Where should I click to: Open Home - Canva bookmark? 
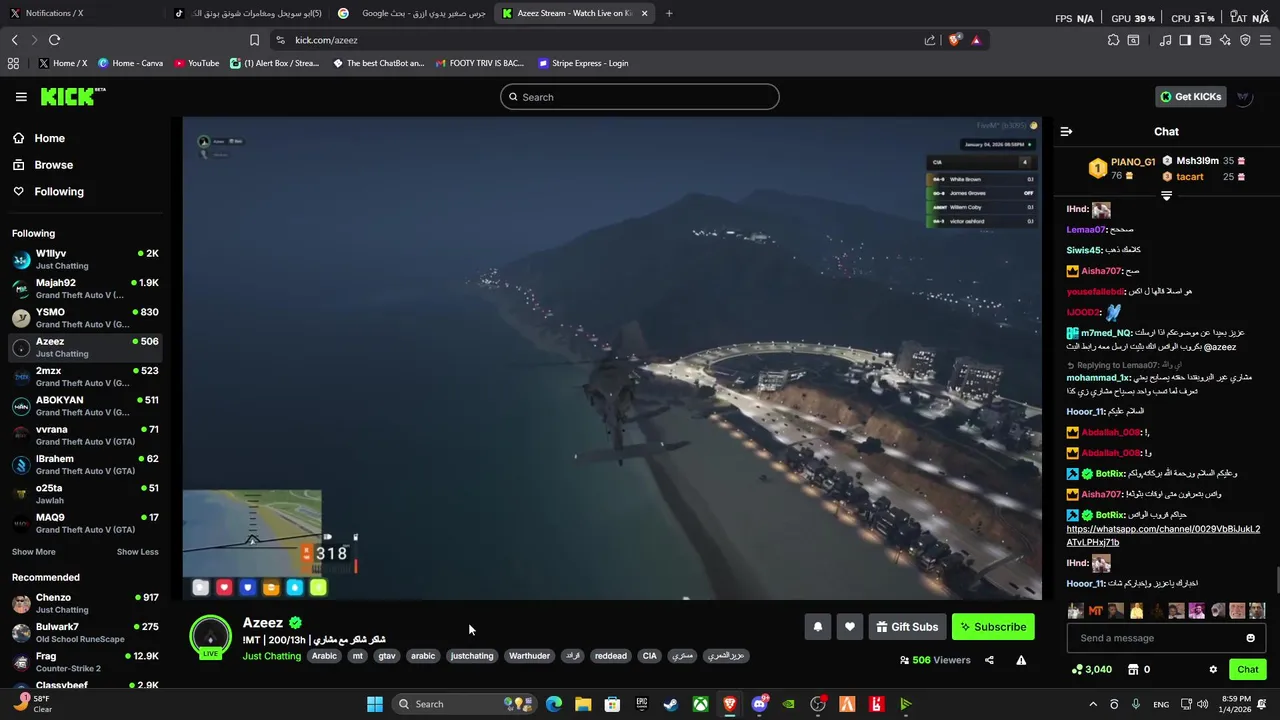[x=130, y=63]
